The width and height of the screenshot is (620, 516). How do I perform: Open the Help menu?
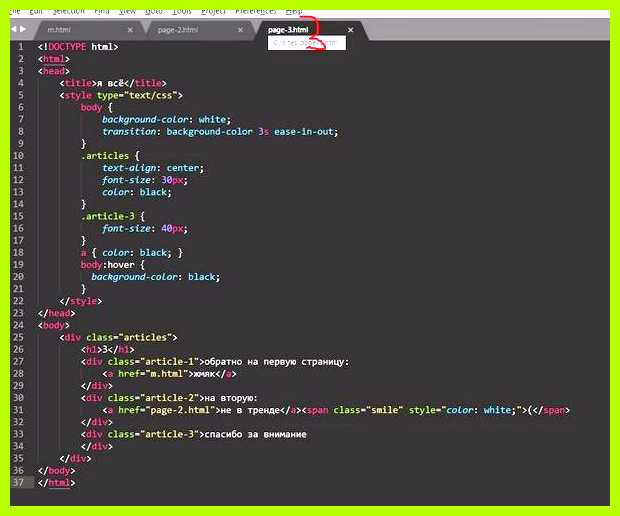tap(294, 11)
